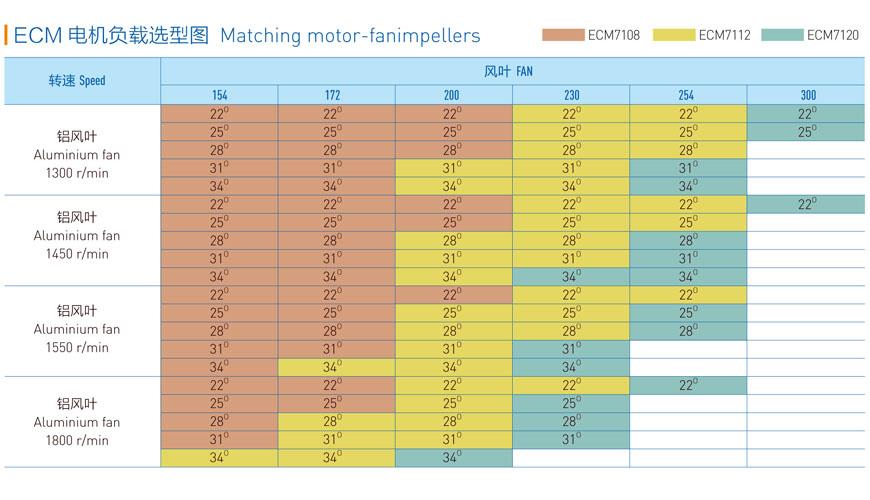Image resolution: width=870 pixels, height=500 pixels.
Task: Click the 风叶 FAN header cell
Action: tap(513, 71)
